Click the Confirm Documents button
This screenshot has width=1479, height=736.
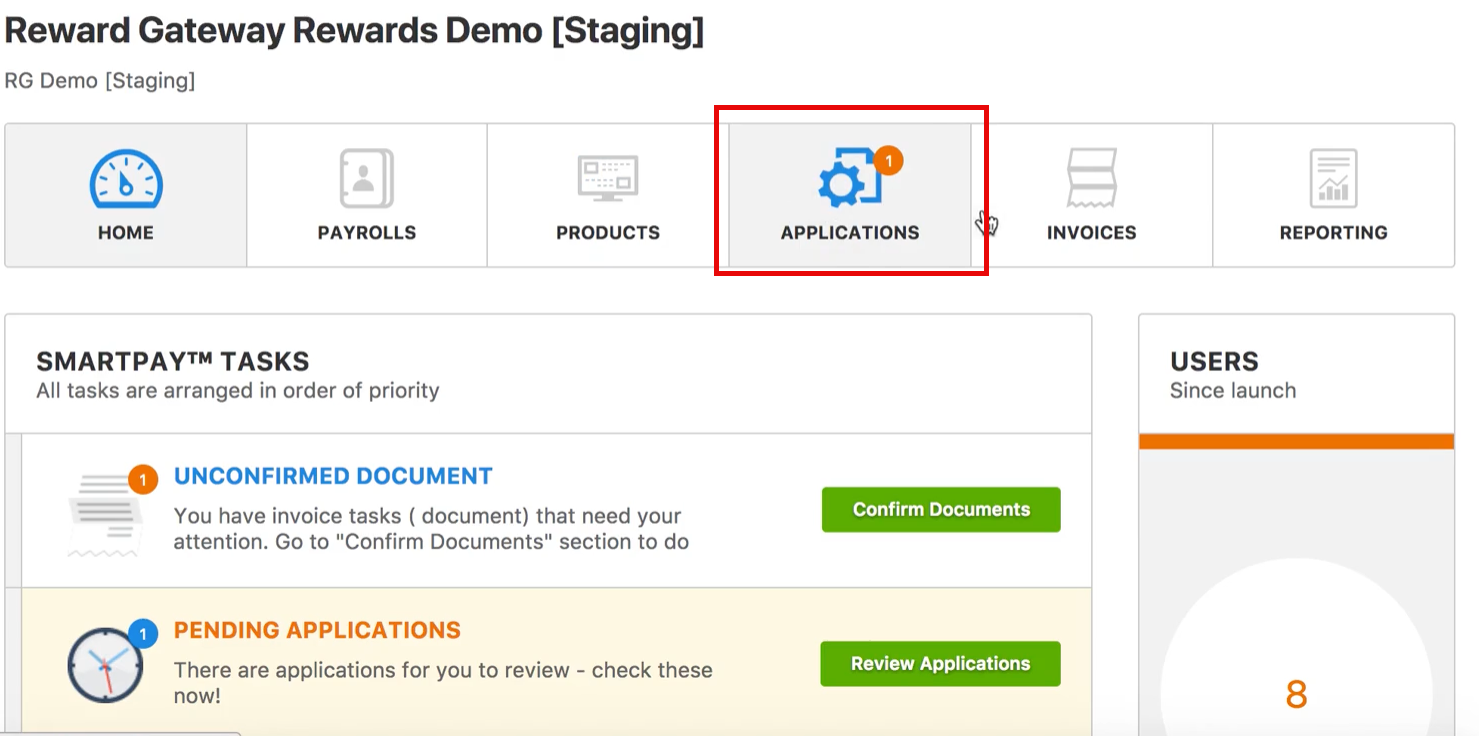[939, 509]
